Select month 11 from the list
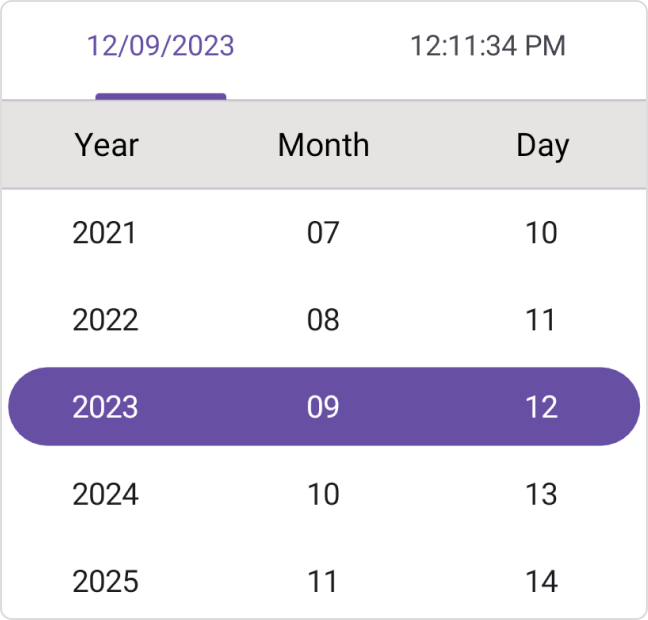The image size is (648, 620). 323,581
